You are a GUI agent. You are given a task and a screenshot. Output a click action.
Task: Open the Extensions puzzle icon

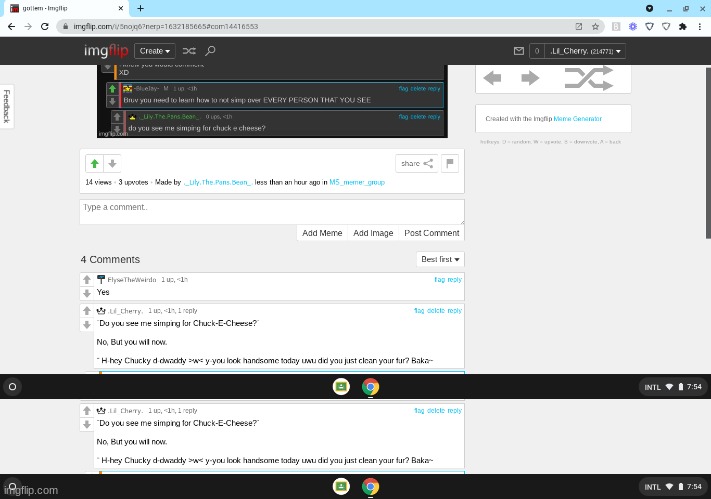click(x=682, y=26)
